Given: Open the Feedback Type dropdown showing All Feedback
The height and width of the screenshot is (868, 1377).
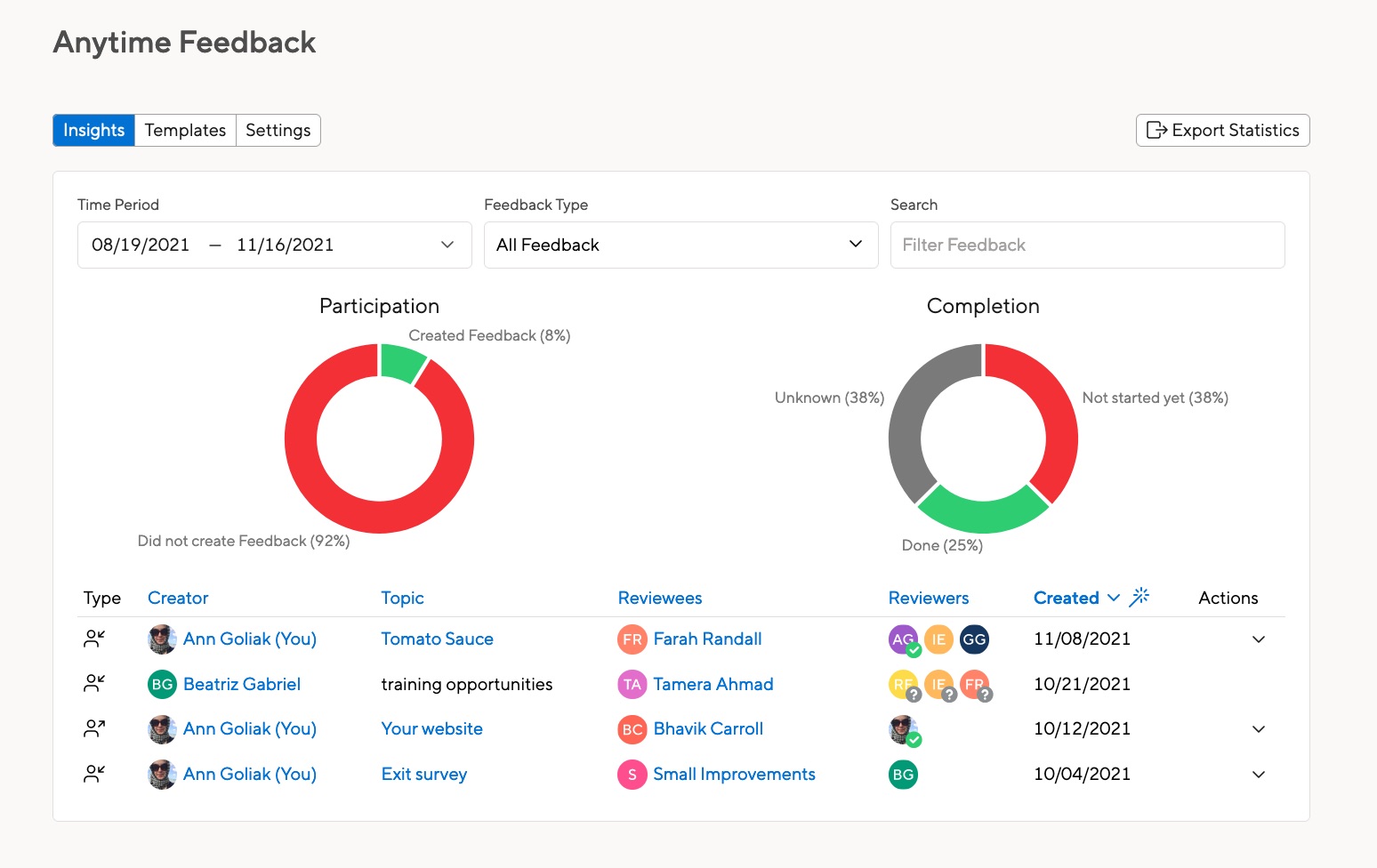Looking at the screenshot, I should point(680,245).
